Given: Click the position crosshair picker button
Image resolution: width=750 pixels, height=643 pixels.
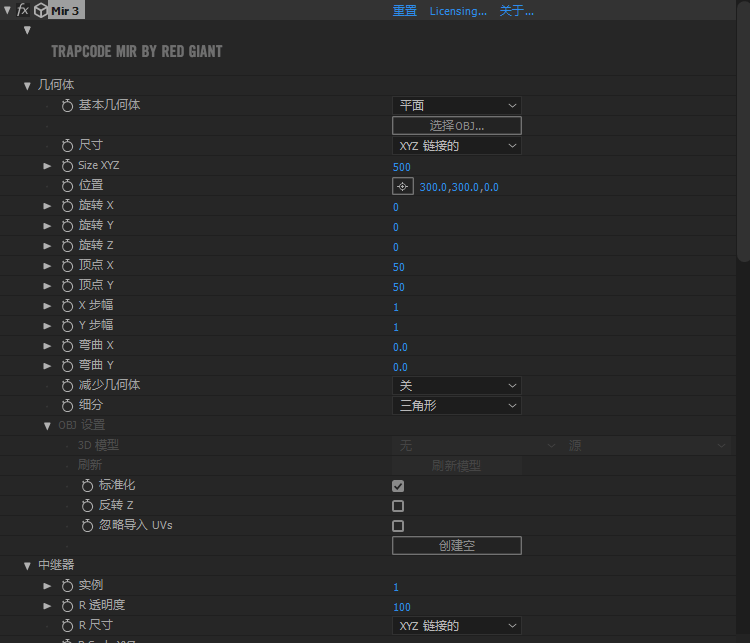Looking at the screenshot, I should (x=403, y=186).
